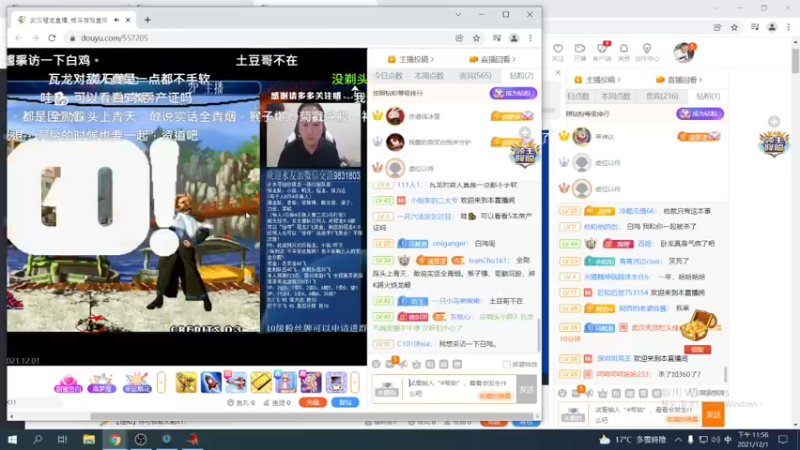Open emoji picker in front chat toolbar
This screenshot has width=800, height=450.
point(377,364)
